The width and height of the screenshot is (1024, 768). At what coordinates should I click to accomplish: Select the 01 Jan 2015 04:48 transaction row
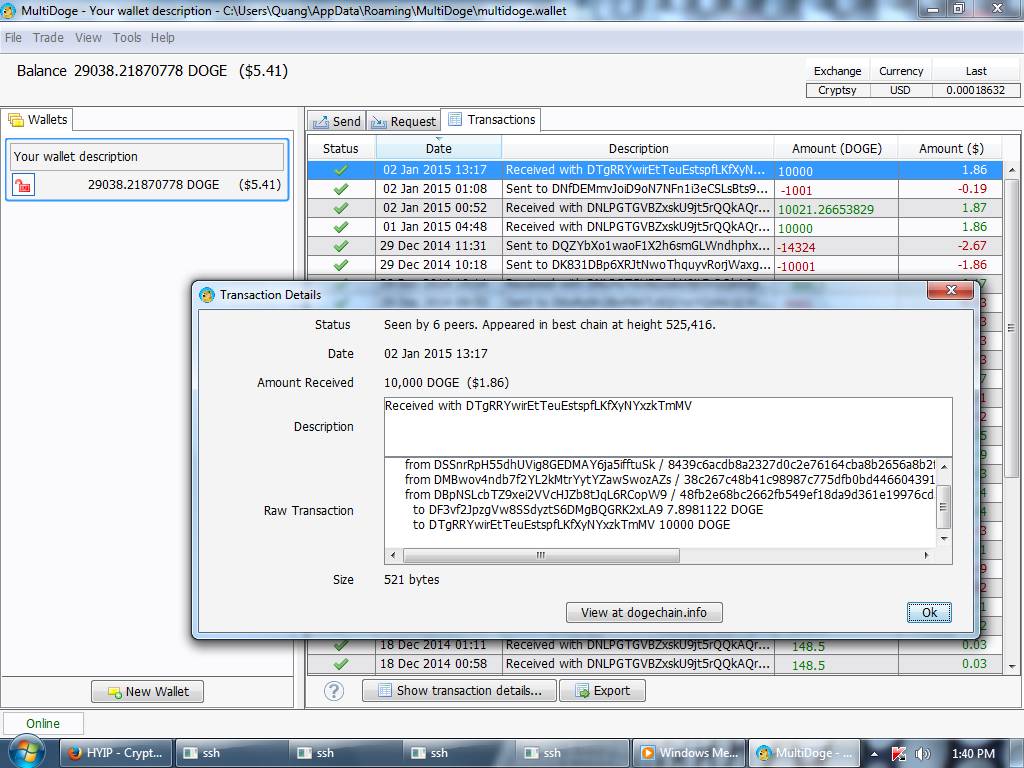[655, 227]
